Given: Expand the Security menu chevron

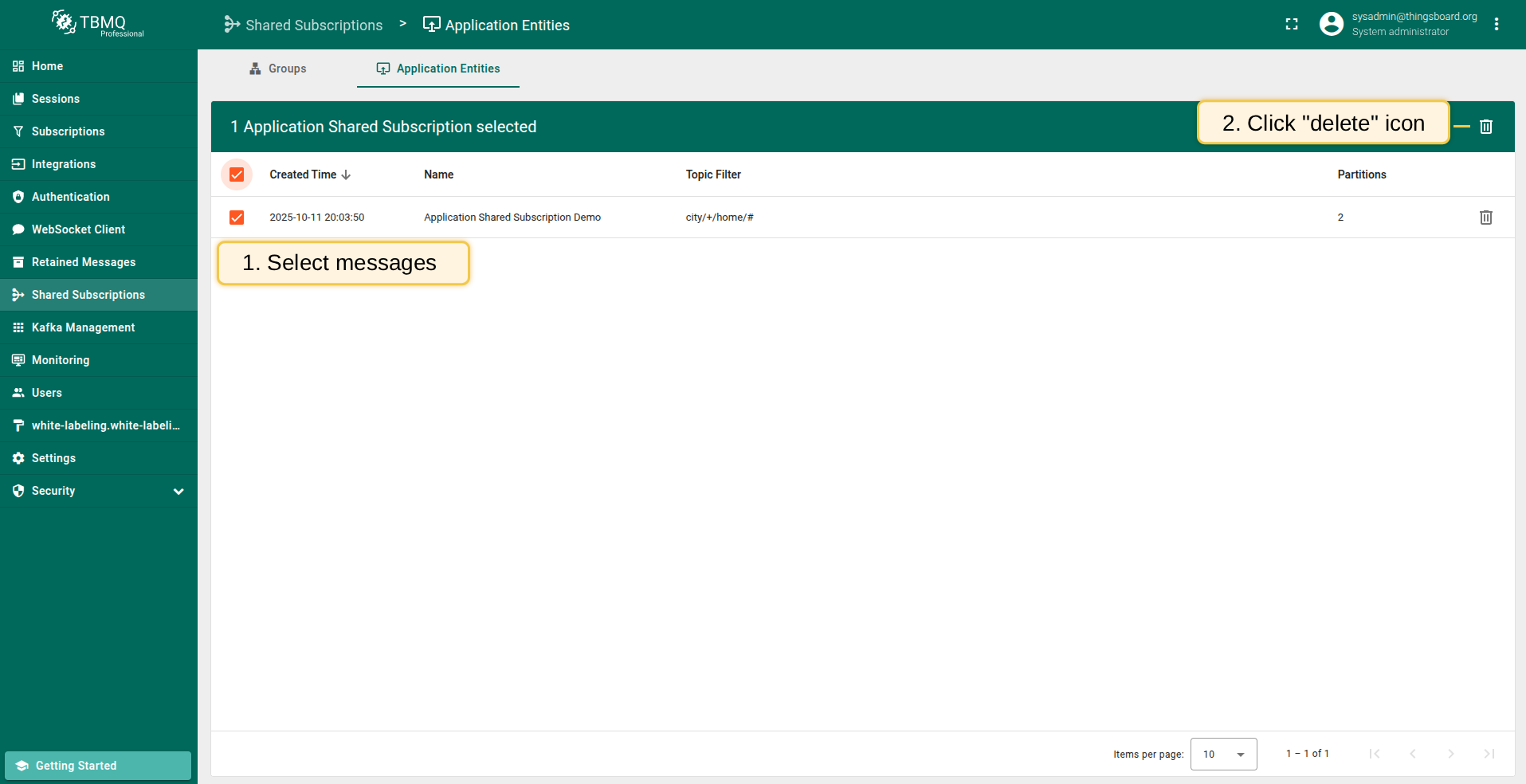Looking at the screenshot, I should pyautogui.click(x=178, y=492).
